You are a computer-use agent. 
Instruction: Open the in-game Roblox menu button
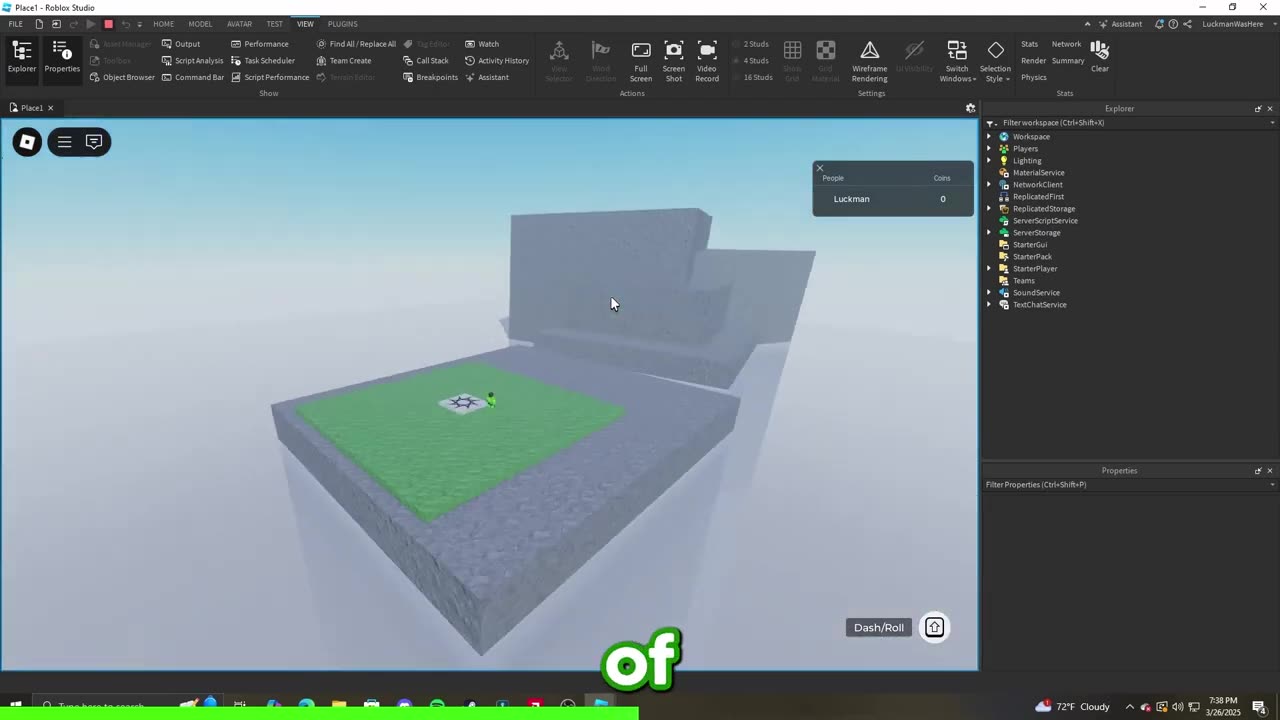(27, 142)
